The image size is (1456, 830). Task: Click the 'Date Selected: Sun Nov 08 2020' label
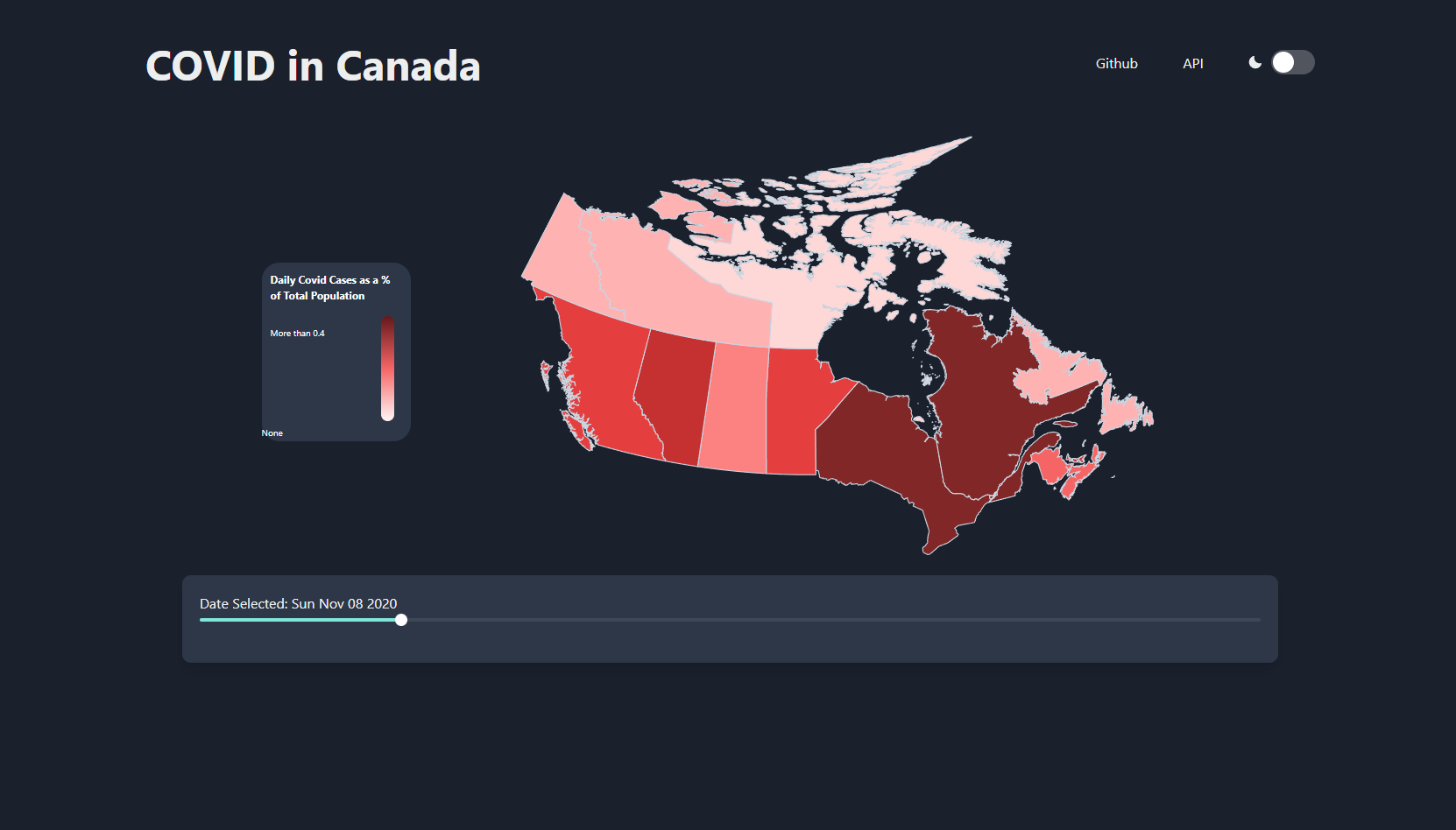point(298,603)
